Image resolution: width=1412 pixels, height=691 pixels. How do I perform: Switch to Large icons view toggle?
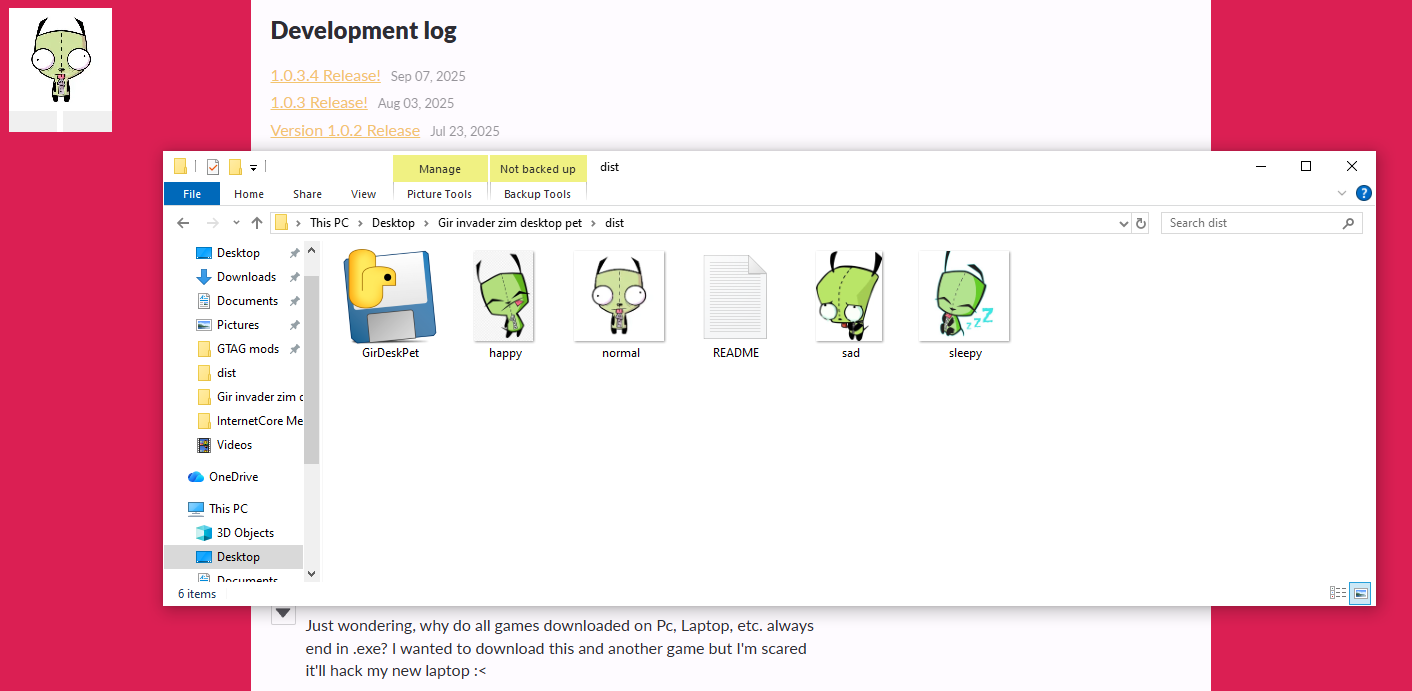(x=1360, y=593)
